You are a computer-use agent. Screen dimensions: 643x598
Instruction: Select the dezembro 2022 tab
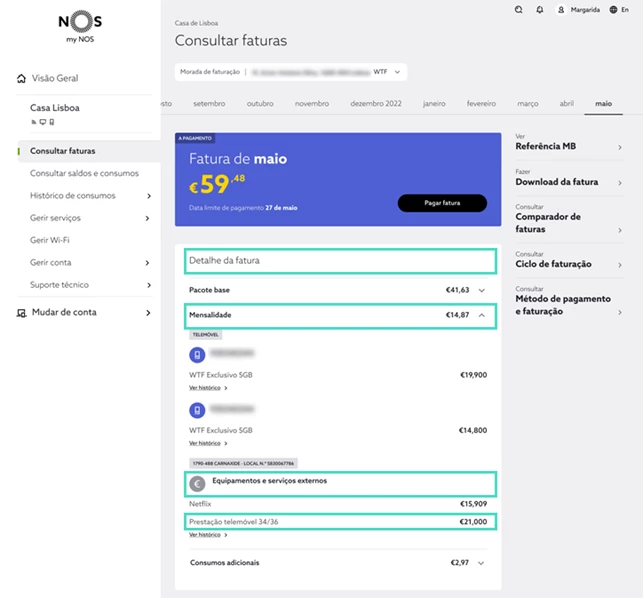tap(376, 104)
